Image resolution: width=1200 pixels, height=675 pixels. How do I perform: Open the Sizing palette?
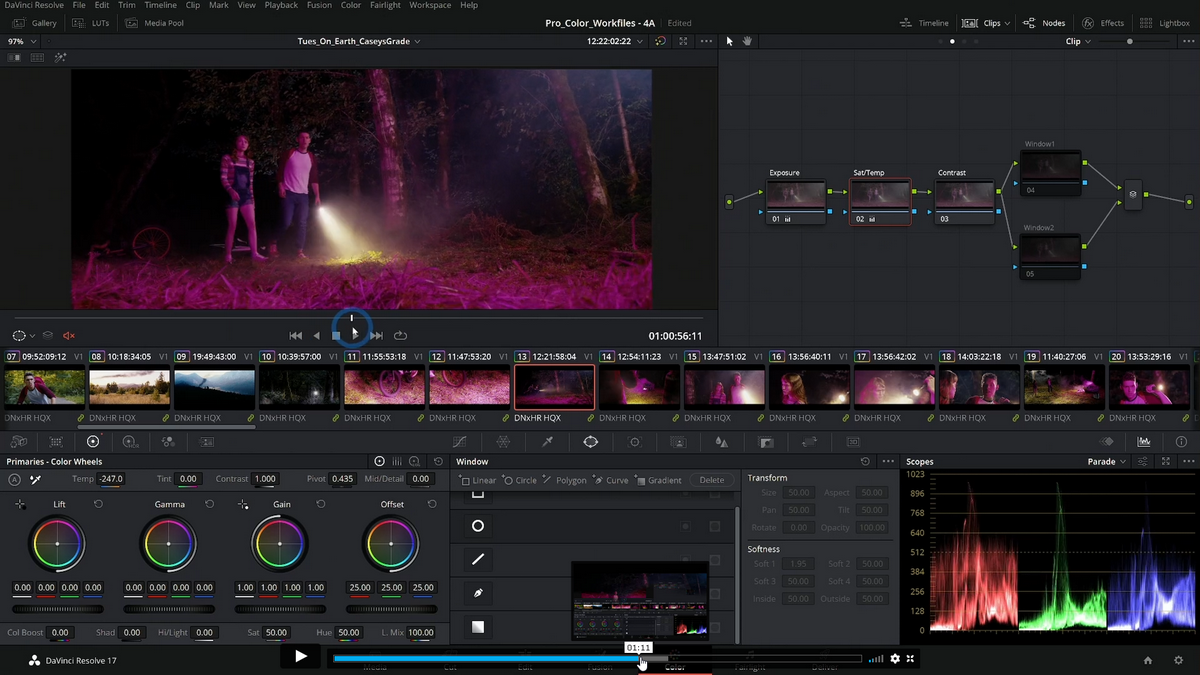809,441
